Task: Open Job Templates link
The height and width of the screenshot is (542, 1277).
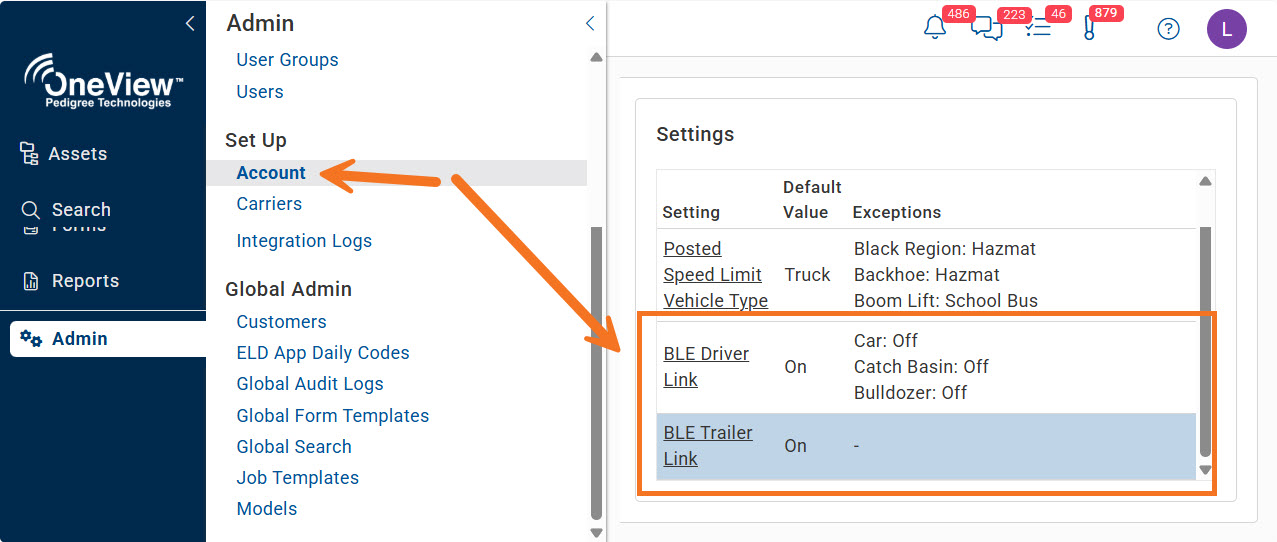Action: 298,478
